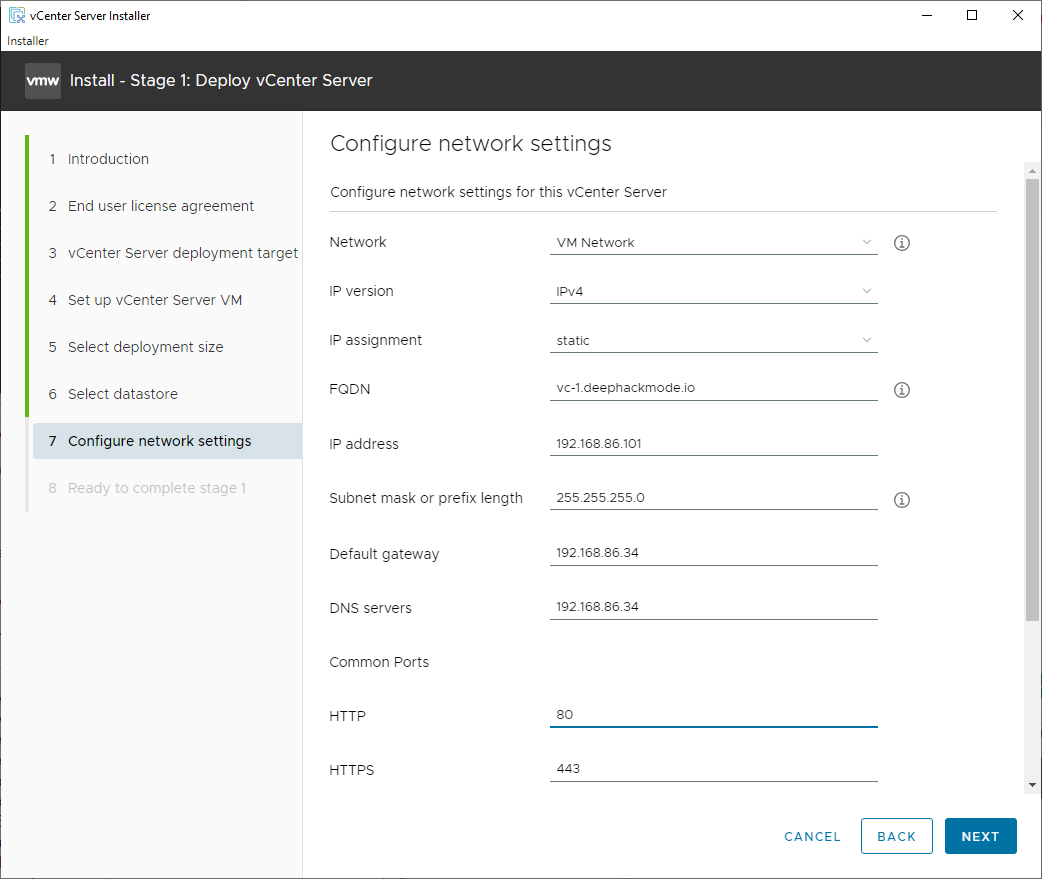Close the vCenter Server Installer window
1042x879 pixels.
pyautogui.click(x=1017, y=15)
